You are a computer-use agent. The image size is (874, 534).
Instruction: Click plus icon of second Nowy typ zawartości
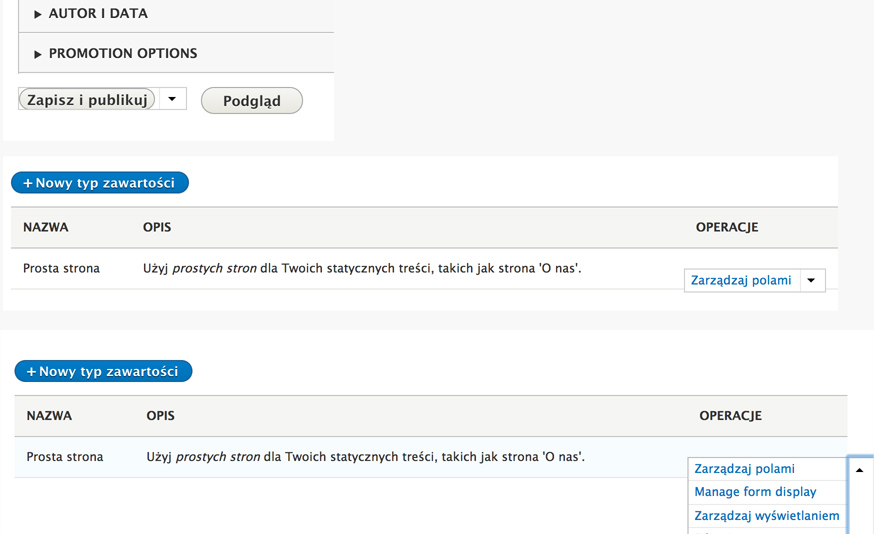31,372
